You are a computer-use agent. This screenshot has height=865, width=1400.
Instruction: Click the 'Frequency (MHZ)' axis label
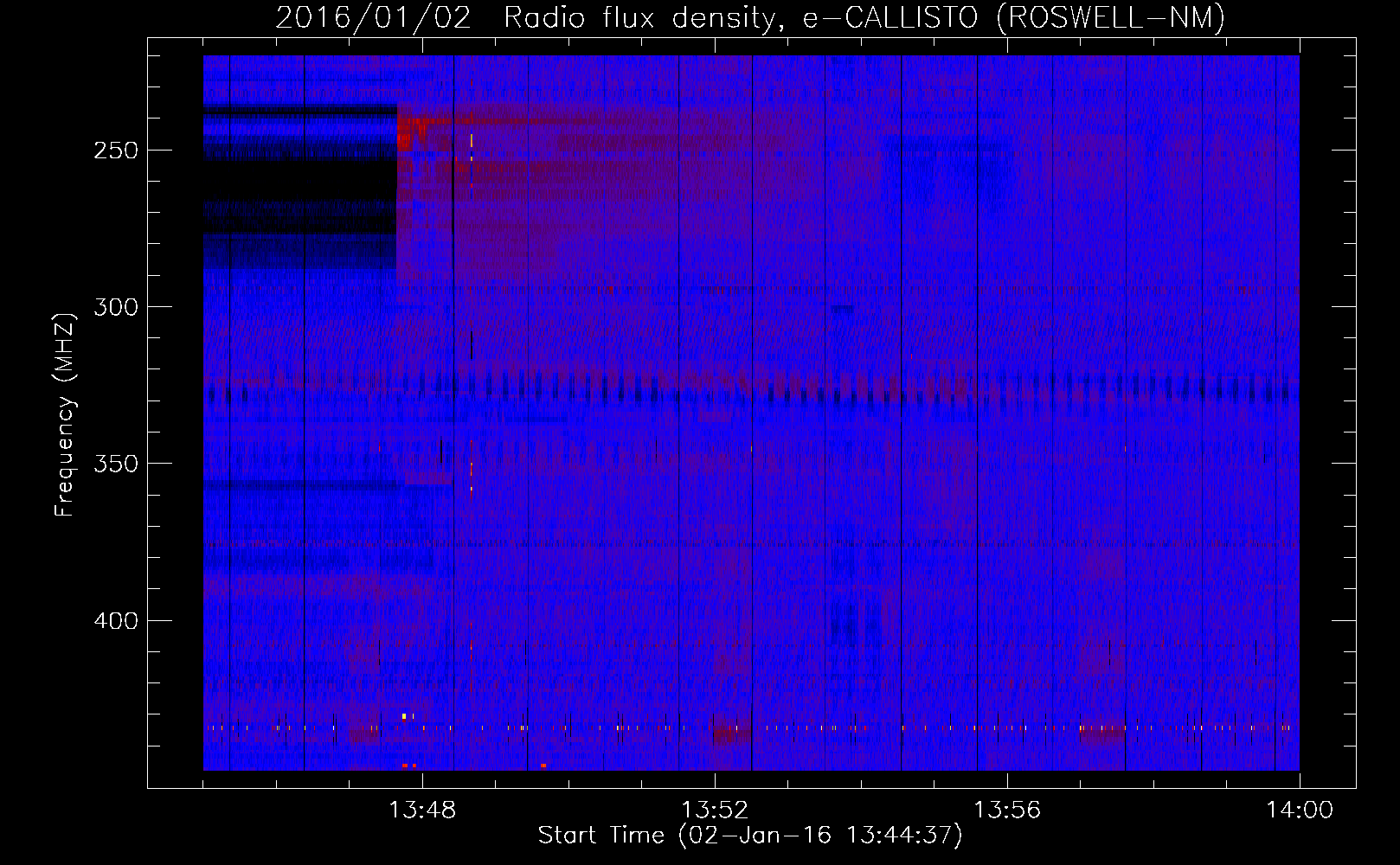pos(65,414)
